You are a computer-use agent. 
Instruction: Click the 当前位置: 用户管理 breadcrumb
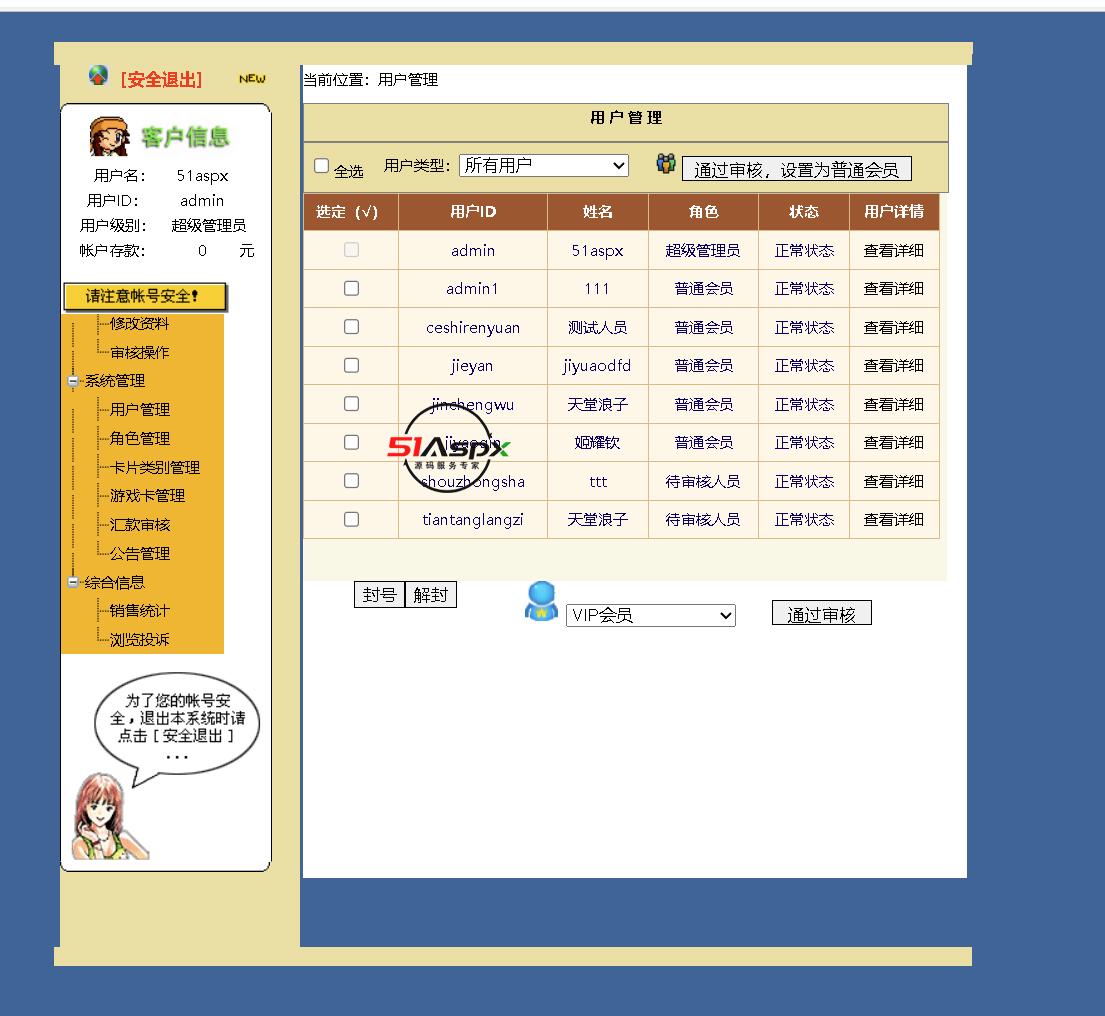pyautogui.click(x=371, y=80)
